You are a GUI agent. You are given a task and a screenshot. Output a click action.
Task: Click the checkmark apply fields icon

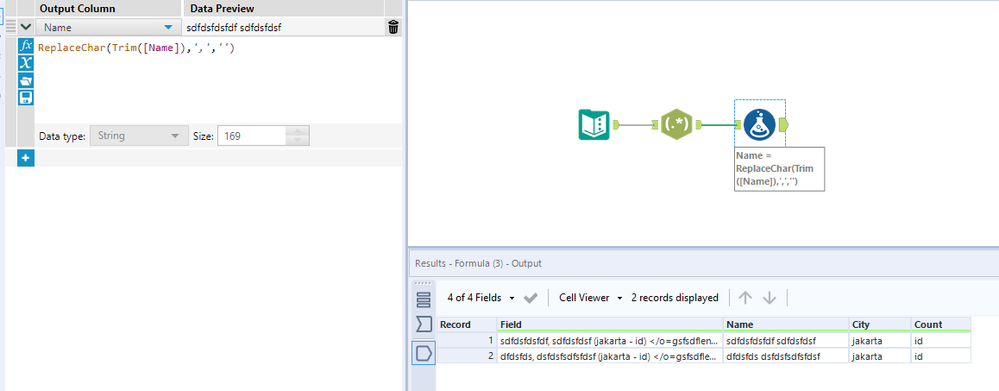530,297
